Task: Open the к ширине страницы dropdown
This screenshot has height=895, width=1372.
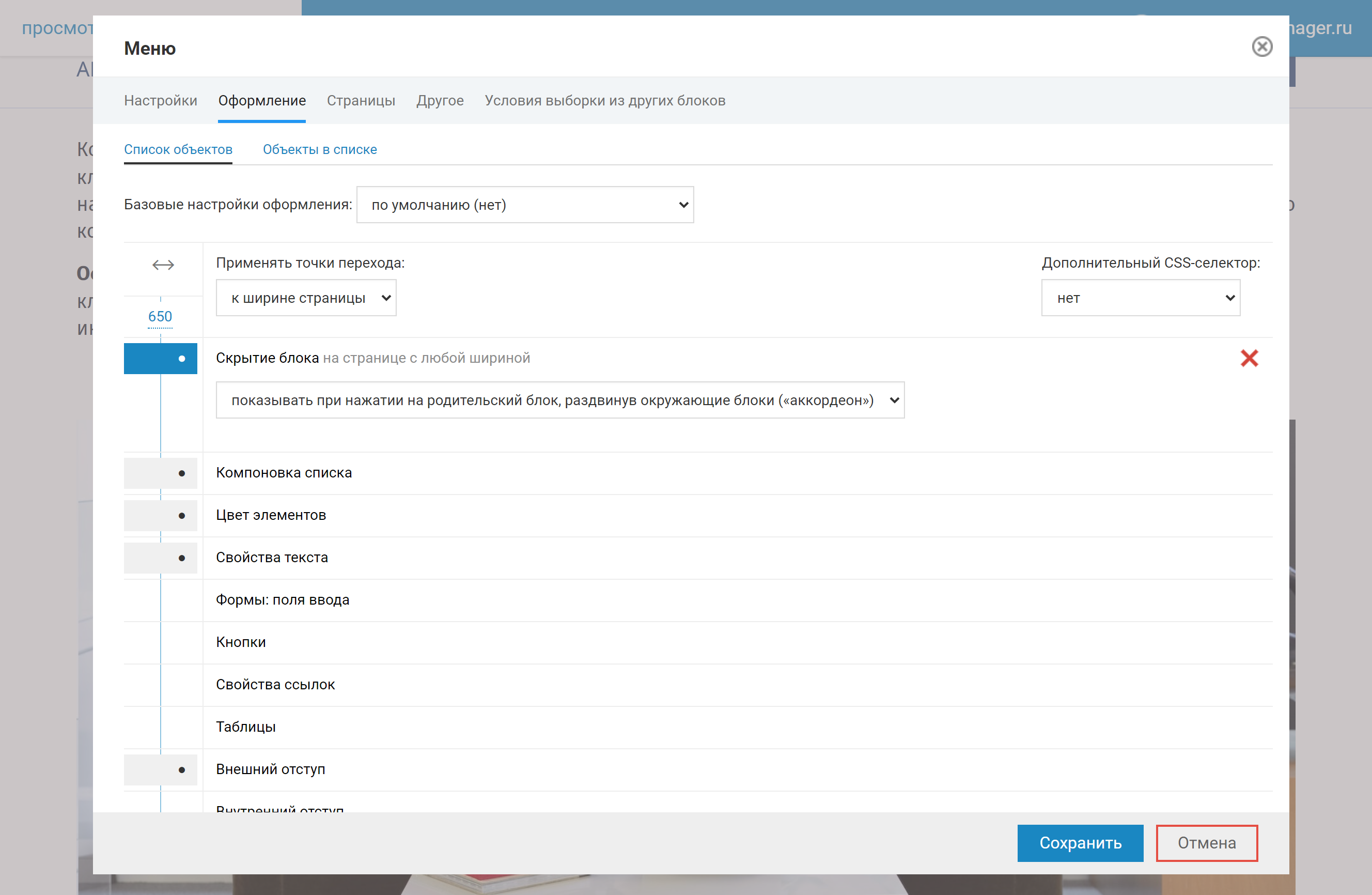Action: click(x=305, y=298)
